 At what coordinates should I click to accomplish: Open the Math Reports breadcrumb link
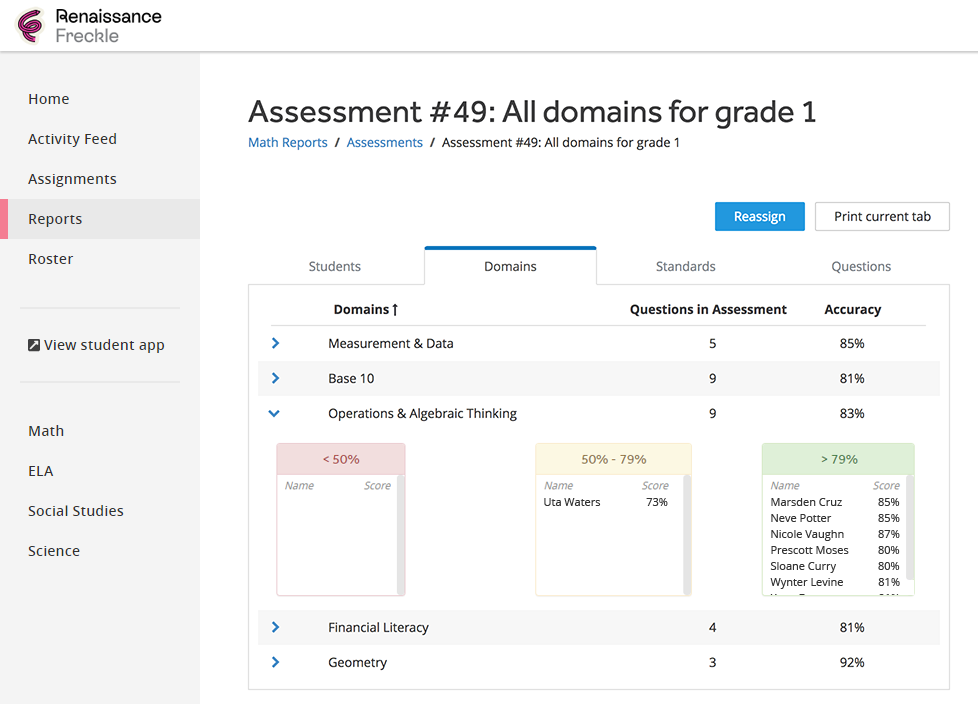coord(288,142)
